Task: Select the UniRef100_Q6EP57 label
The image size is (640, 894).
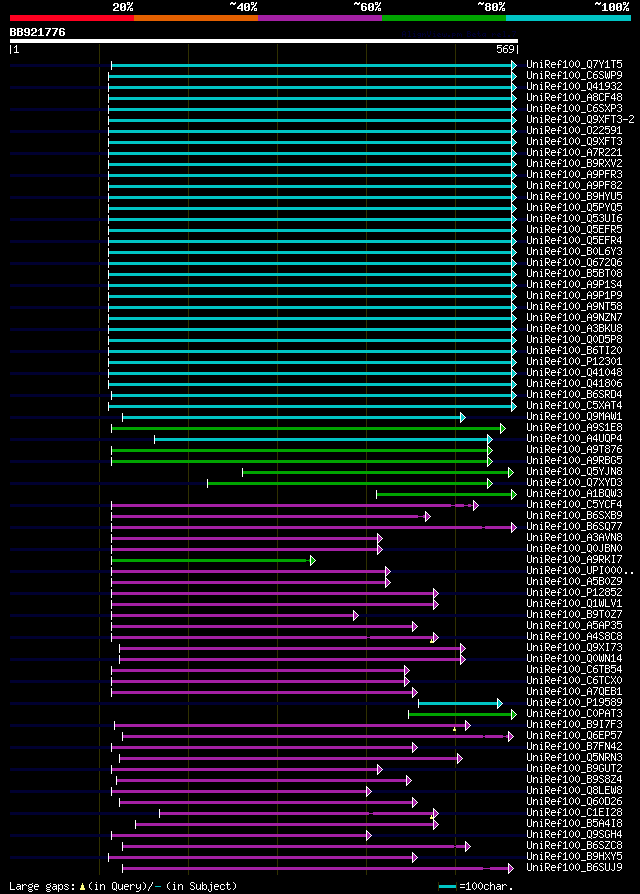Action: [x=574, y=736]
